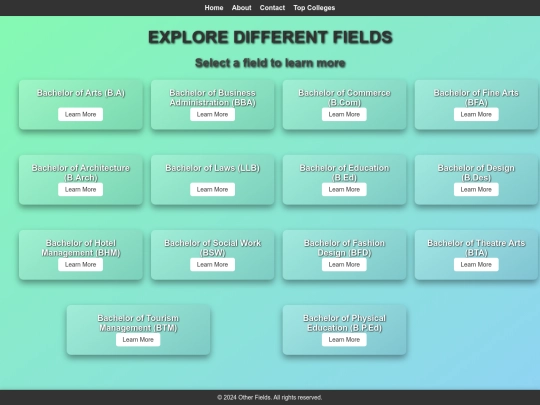Open Learn More for Bachelor of Commerce
Screen dimensions: 540x405
[x=344, y=114]
